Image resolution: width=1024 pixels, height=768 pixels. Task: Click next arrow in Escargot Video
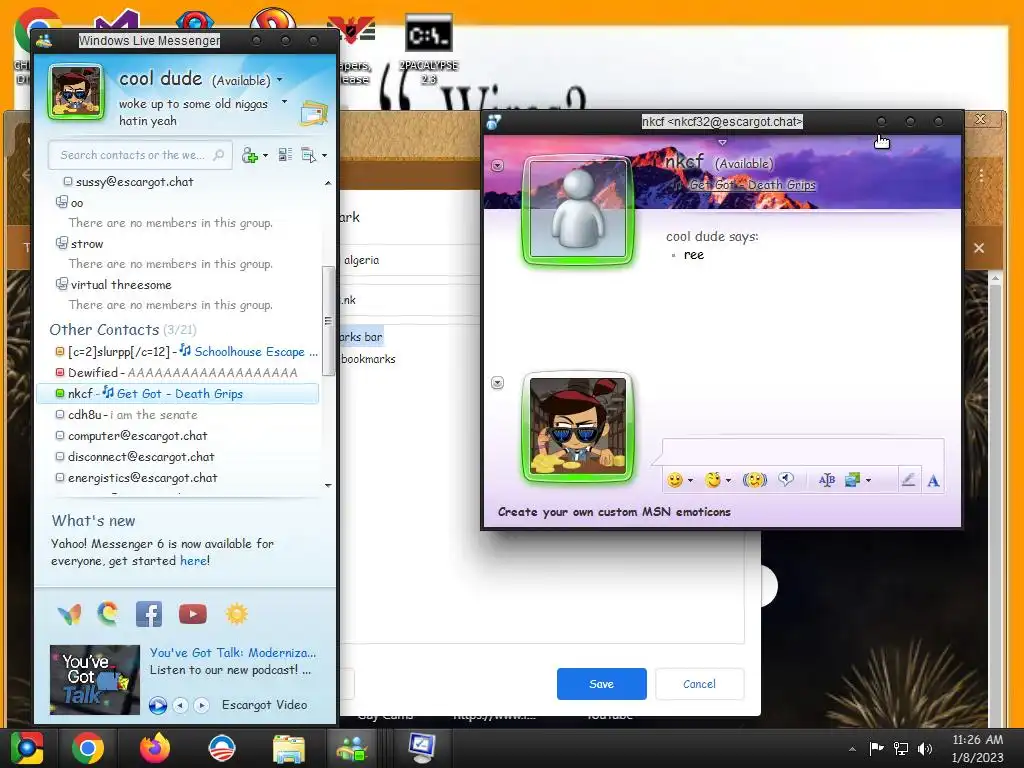click(x=202, y=705)
